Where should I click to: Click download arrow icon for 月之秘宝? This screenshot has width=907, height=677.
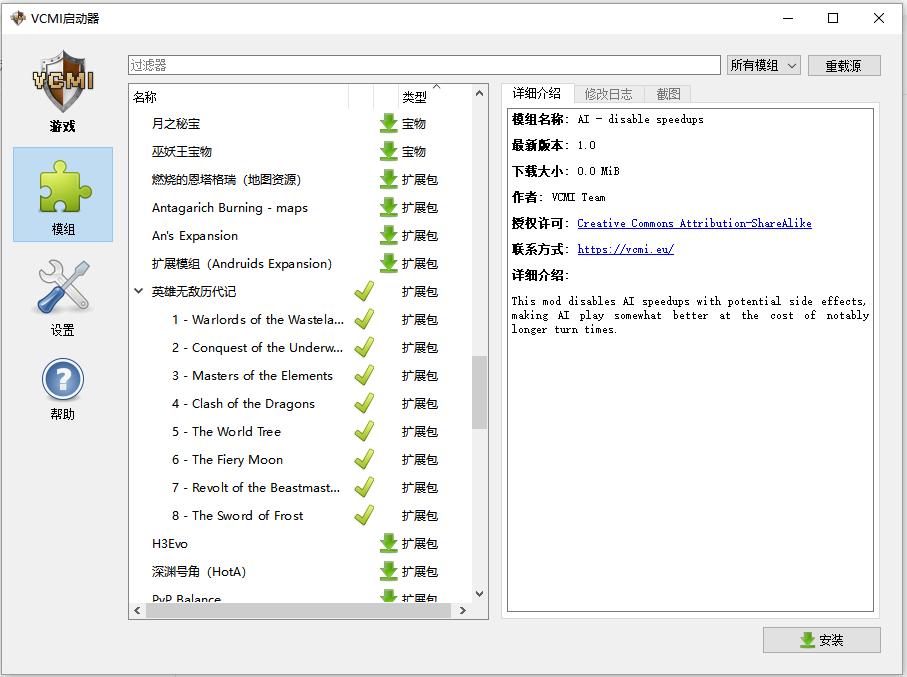[388, 123]
